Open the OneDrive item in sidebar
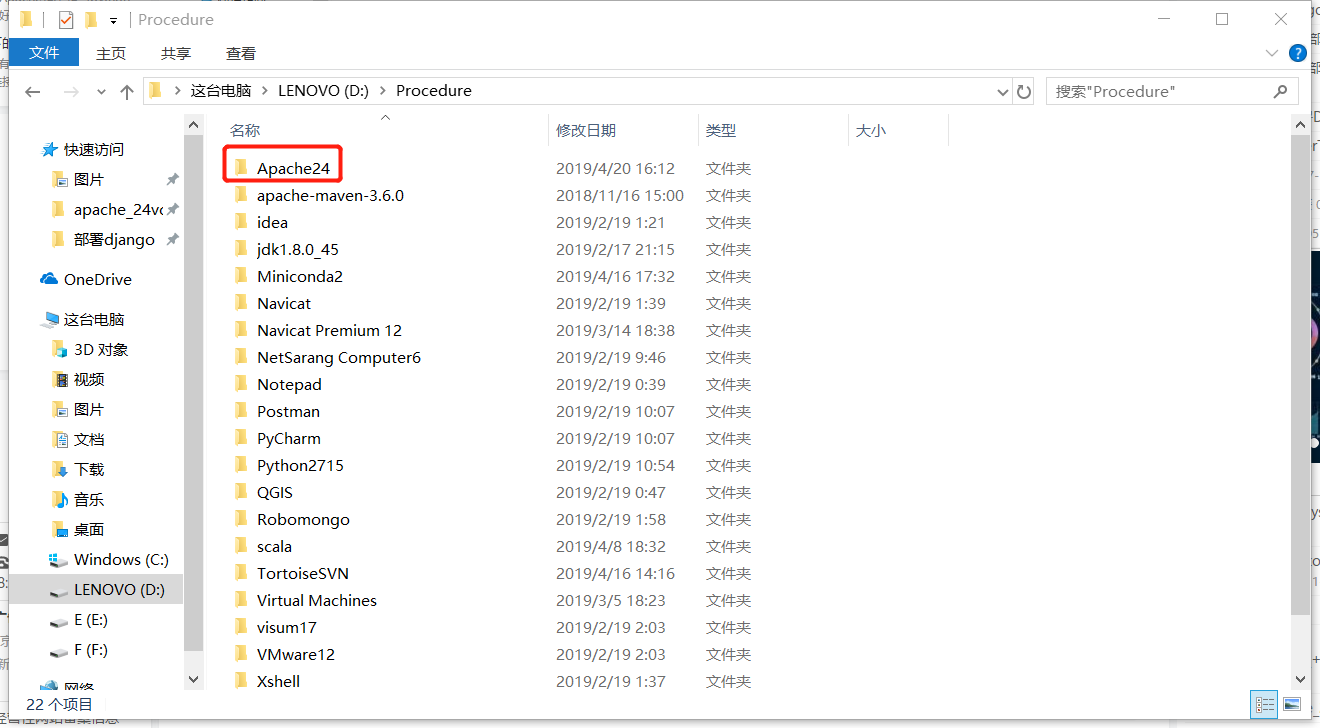The image size is (1320, 728). pyautogui.click(x=100, y=278)
